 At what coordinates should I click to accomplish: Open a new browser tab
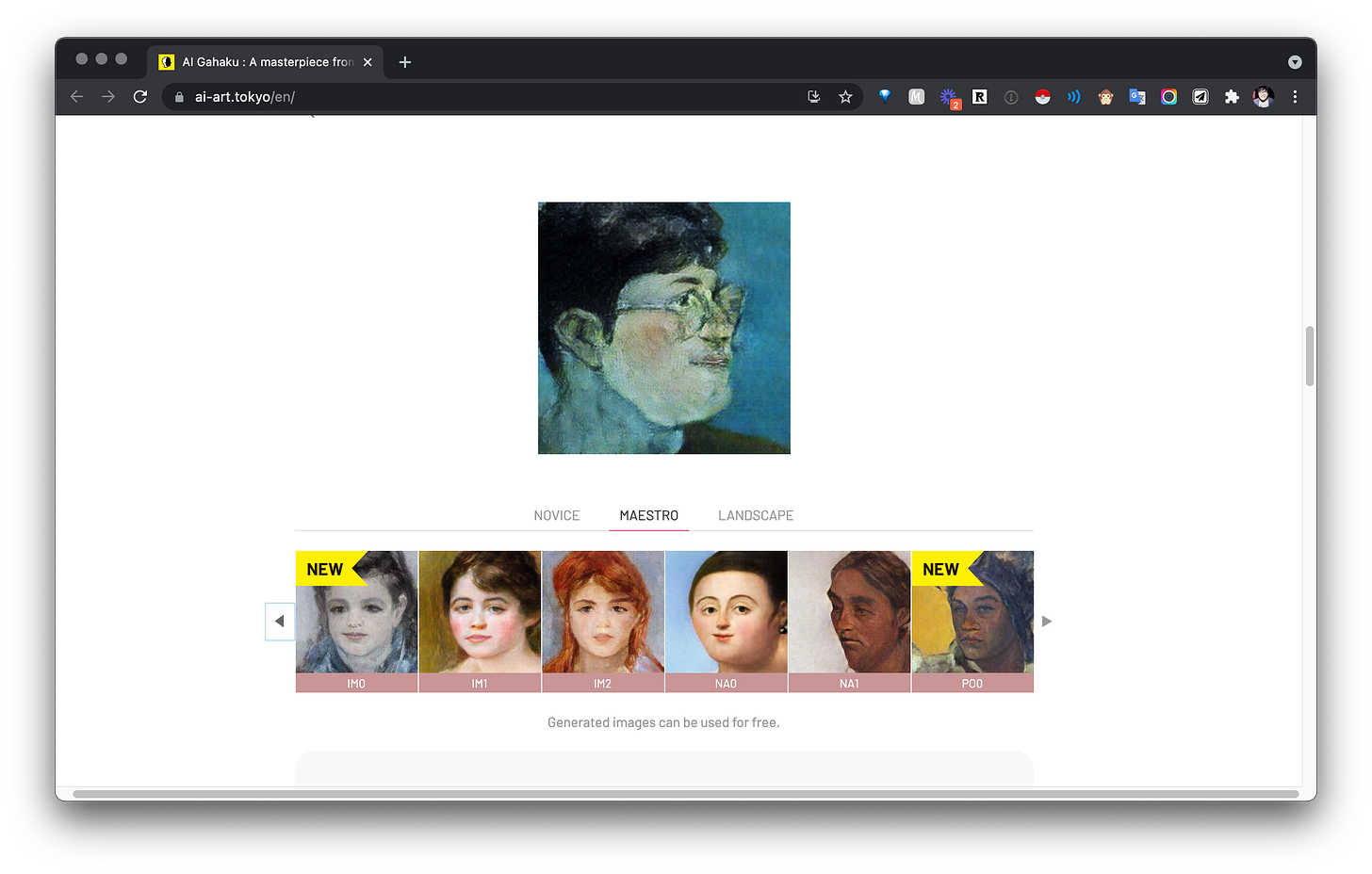[x=405, y=62]
